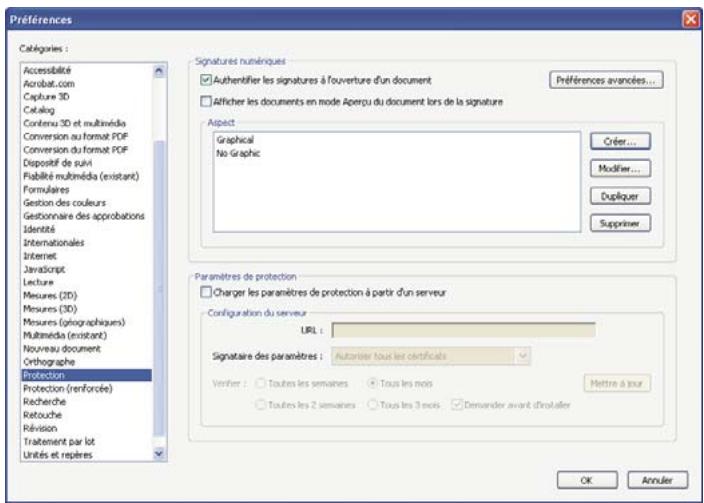Select the Graphical aspect entry
Screen dimensions: 704x503
[x=235, y=140]
